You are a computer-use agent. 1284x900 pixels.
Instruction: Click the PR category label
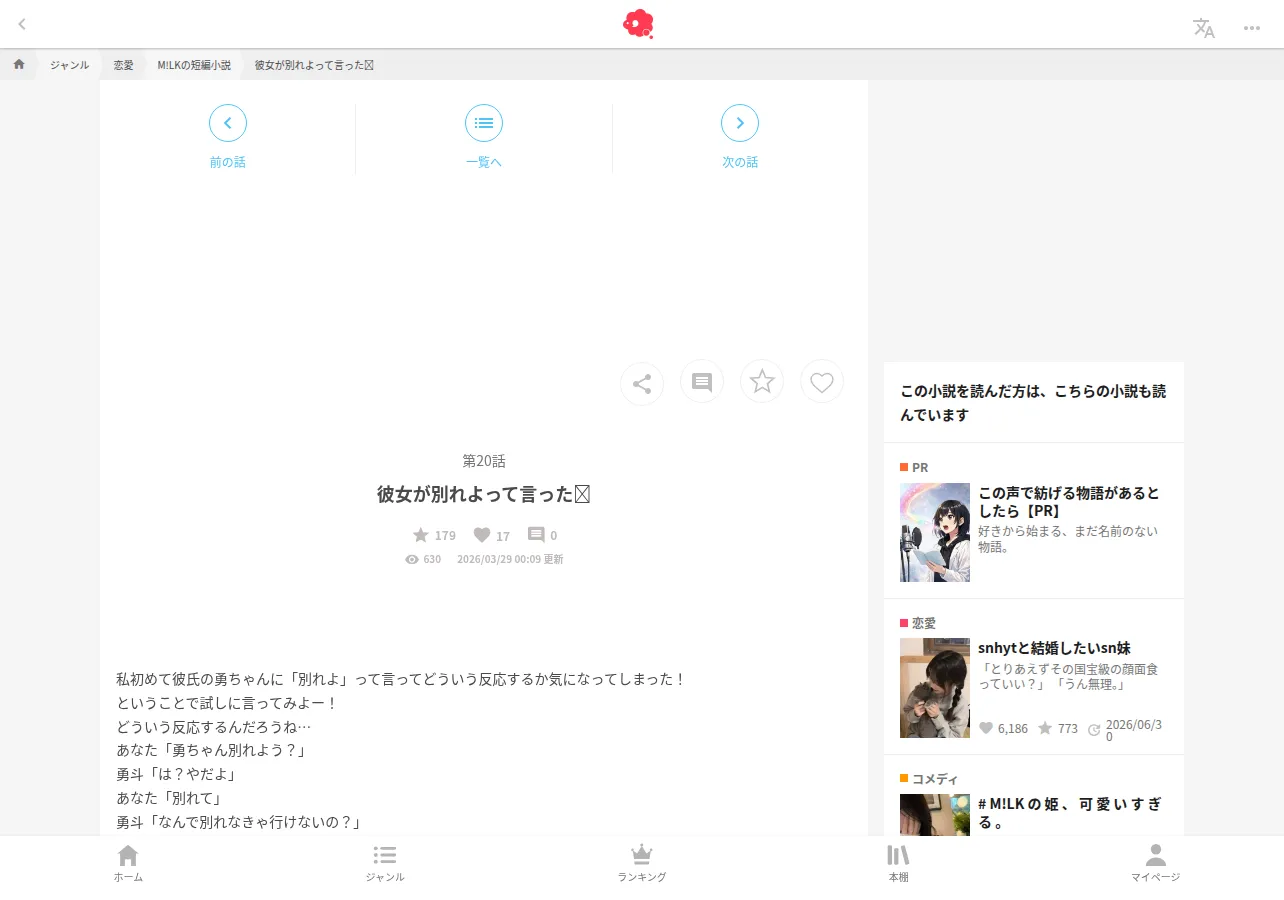(x=914, y=467)
